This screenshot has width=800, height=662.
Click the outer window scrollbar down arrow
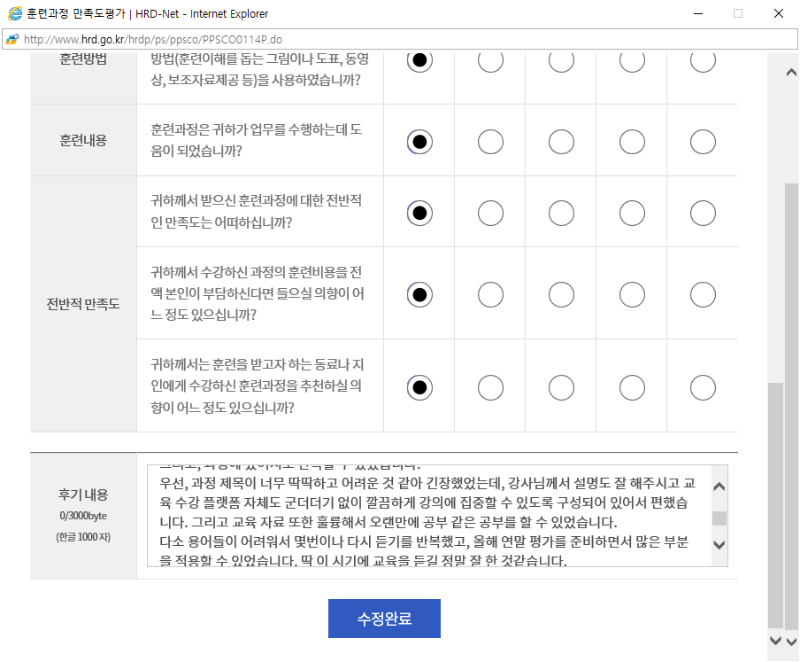(x=791, y=641)
